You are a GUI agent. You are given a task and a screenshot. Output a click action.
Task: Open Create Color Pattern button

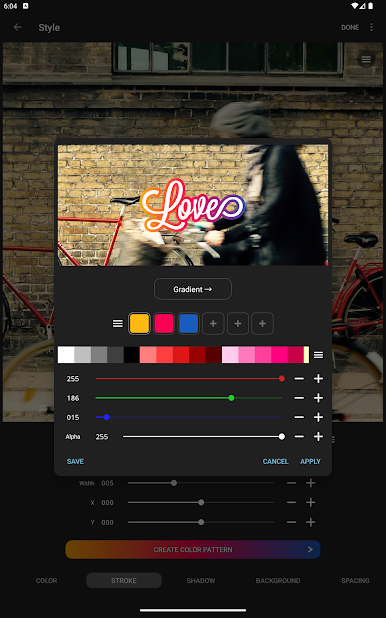tap(193, 549)
